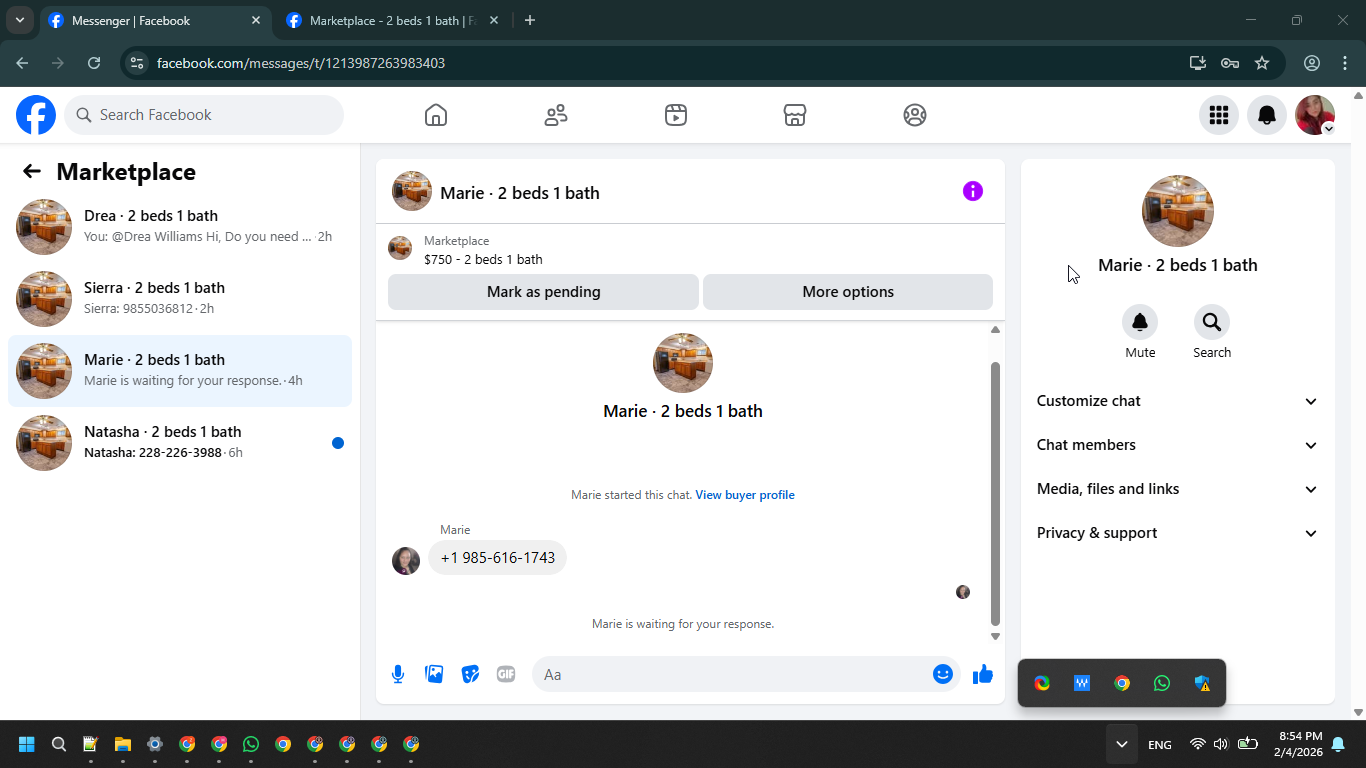Open WhatsApp from the taskbar
The height and width of the screenshot is (768, 1366).
pos(251,744)
